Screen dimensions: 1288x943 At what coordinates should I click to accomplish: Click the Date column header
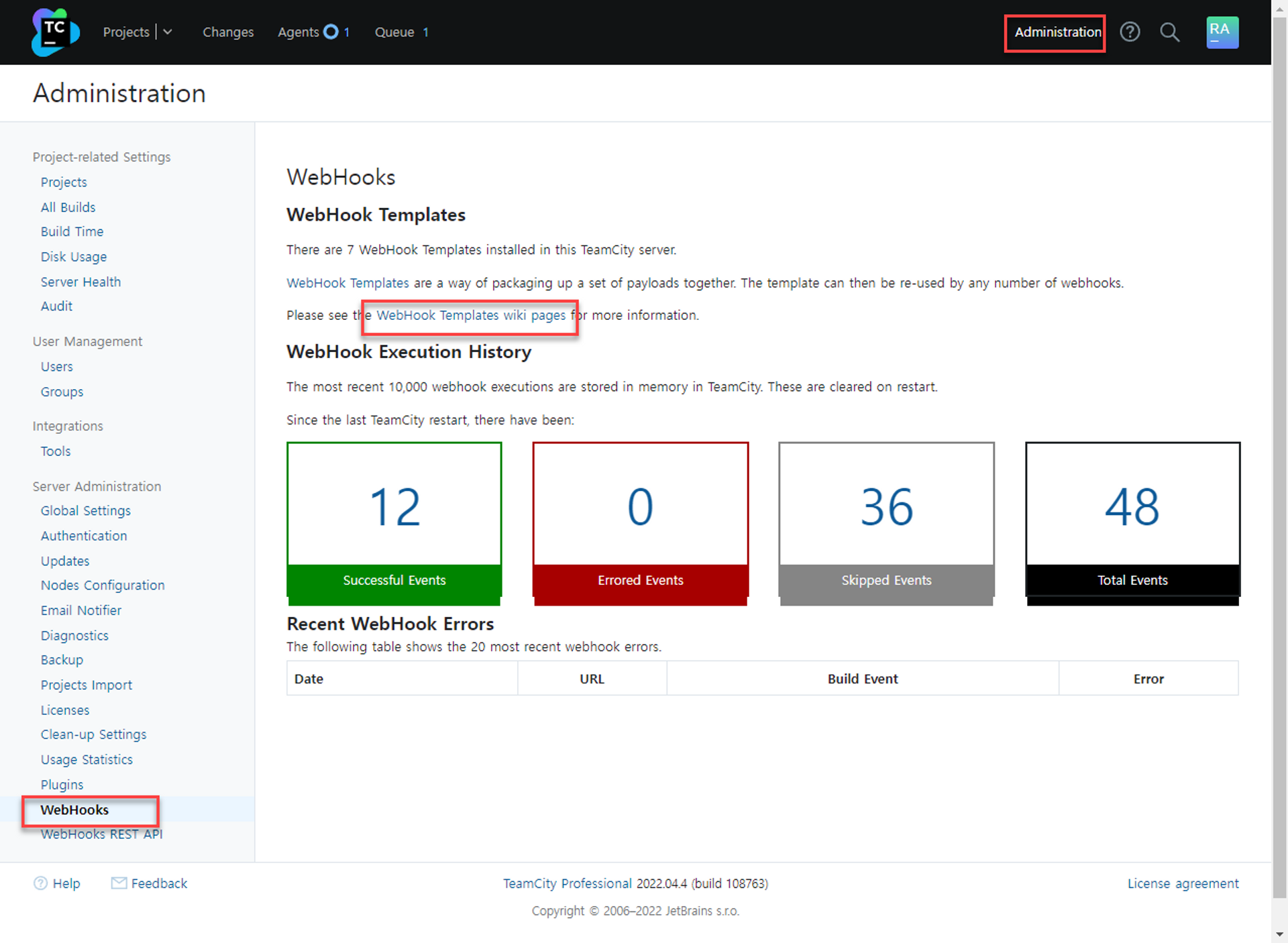tap(402, 679)
